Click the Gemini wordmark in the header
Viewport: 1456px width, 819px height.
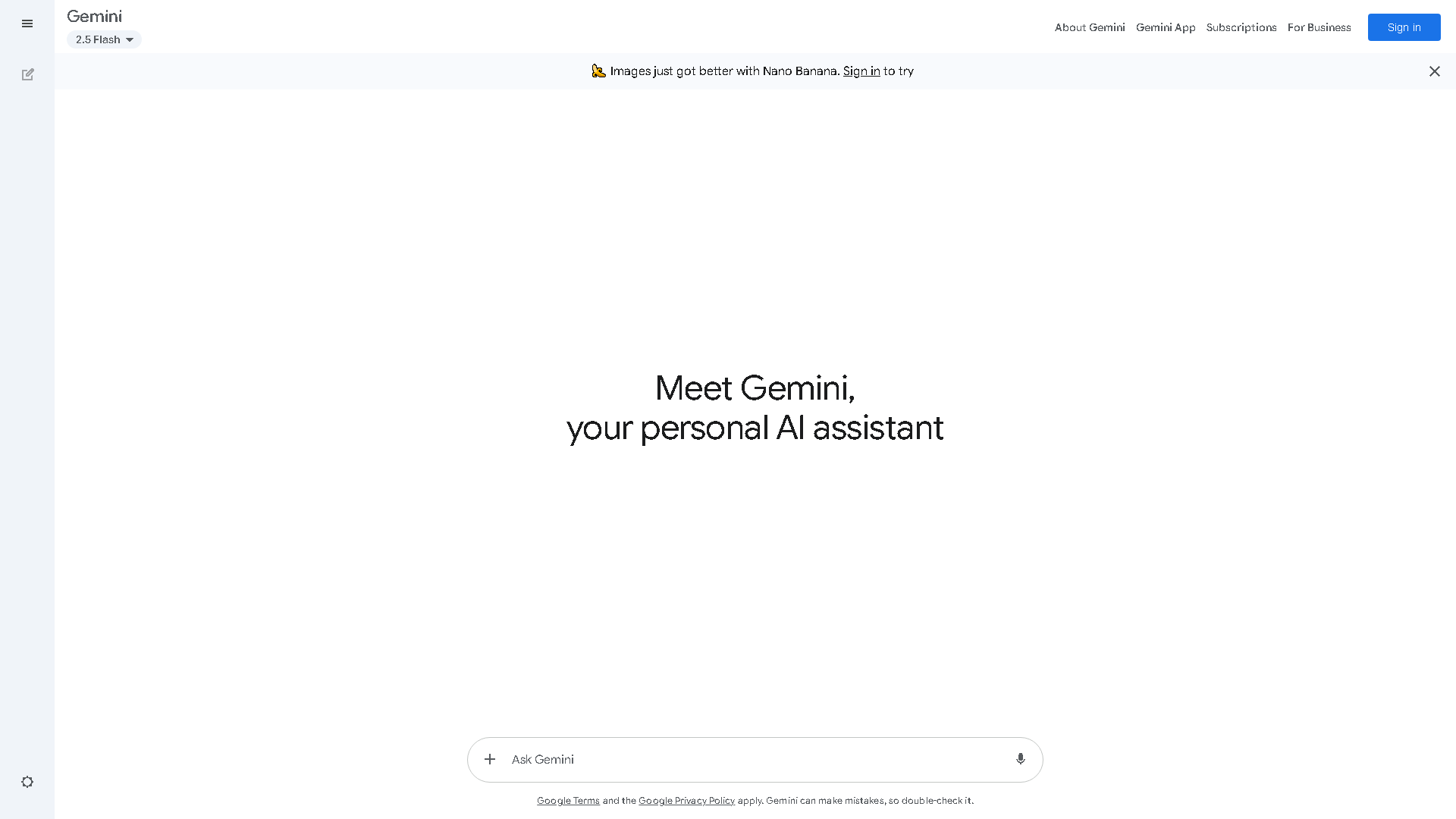coord(94,16)
